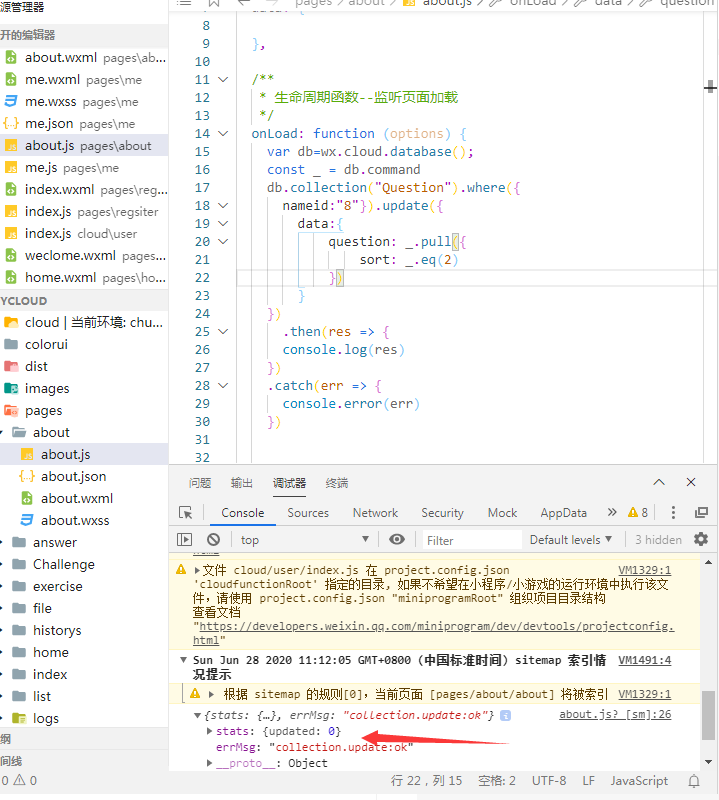This screenshot has width=719, height=800.
Task: Open the Security devtools tab
Action: tap(442, 513)
